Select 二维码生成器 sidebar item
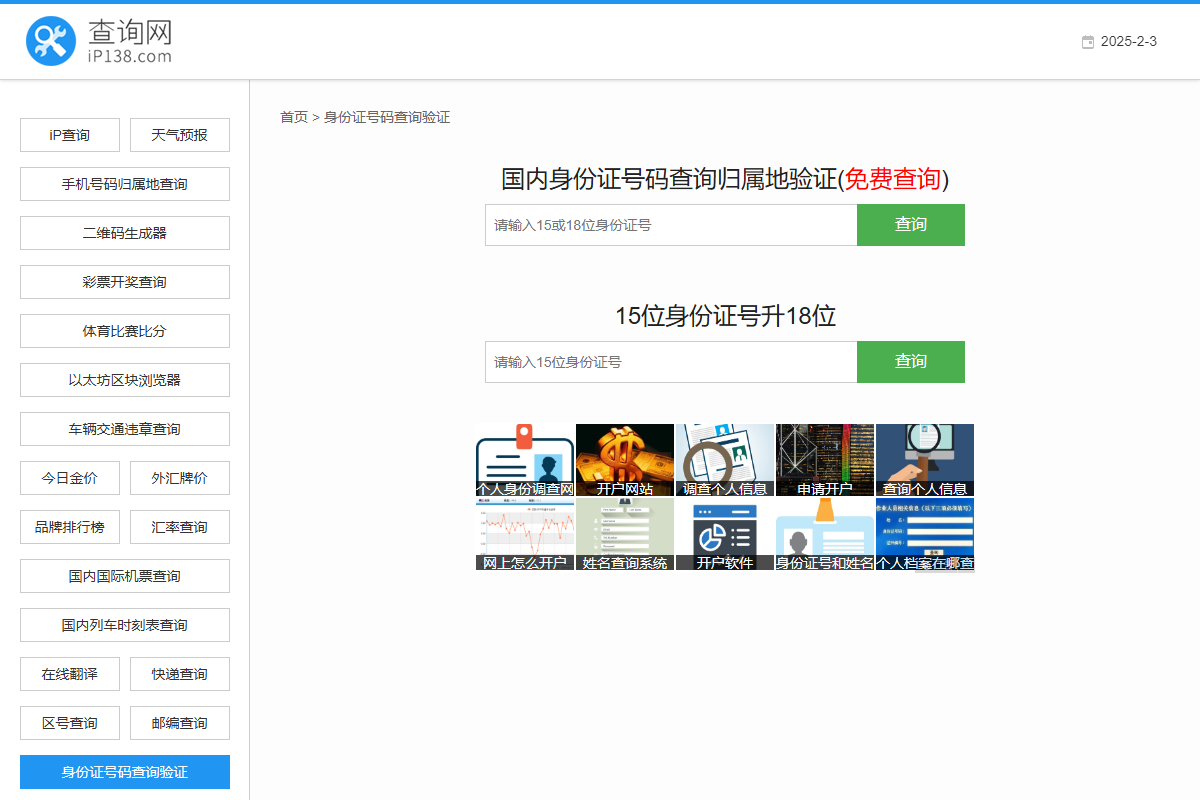Screen dimensions: 1200x800 [125, 233]
